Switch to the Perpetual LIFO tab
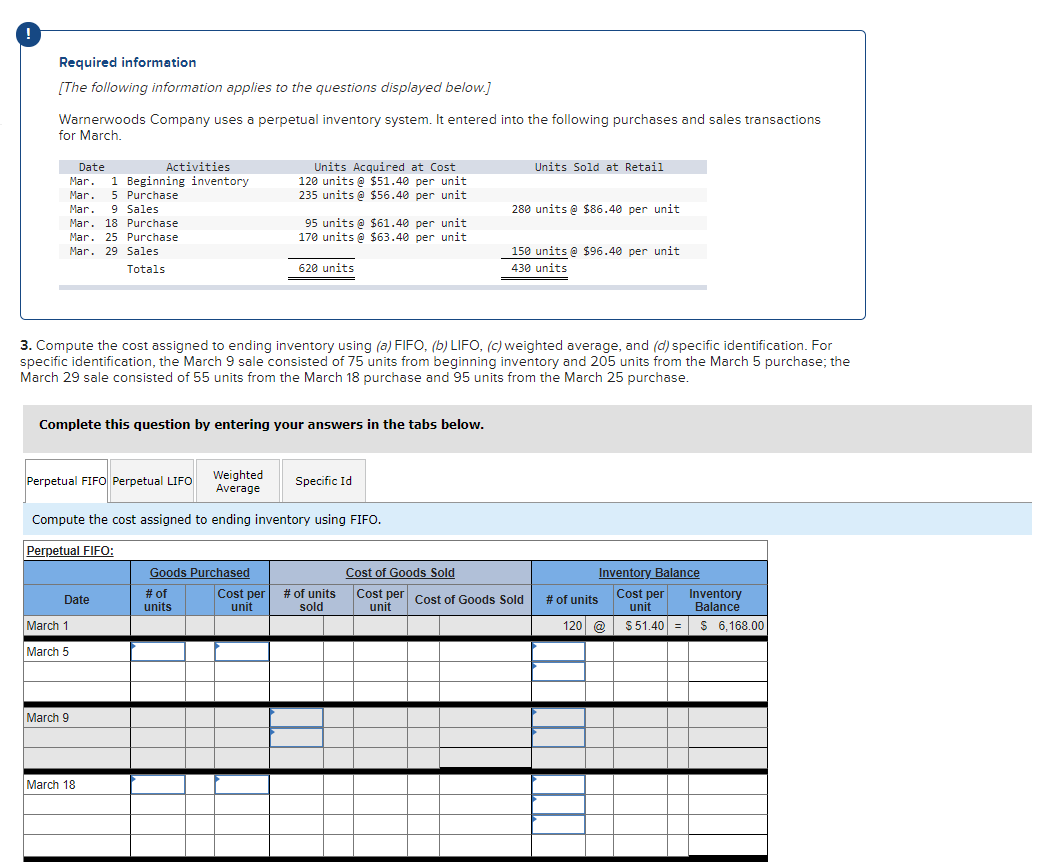 click(151, 480)
